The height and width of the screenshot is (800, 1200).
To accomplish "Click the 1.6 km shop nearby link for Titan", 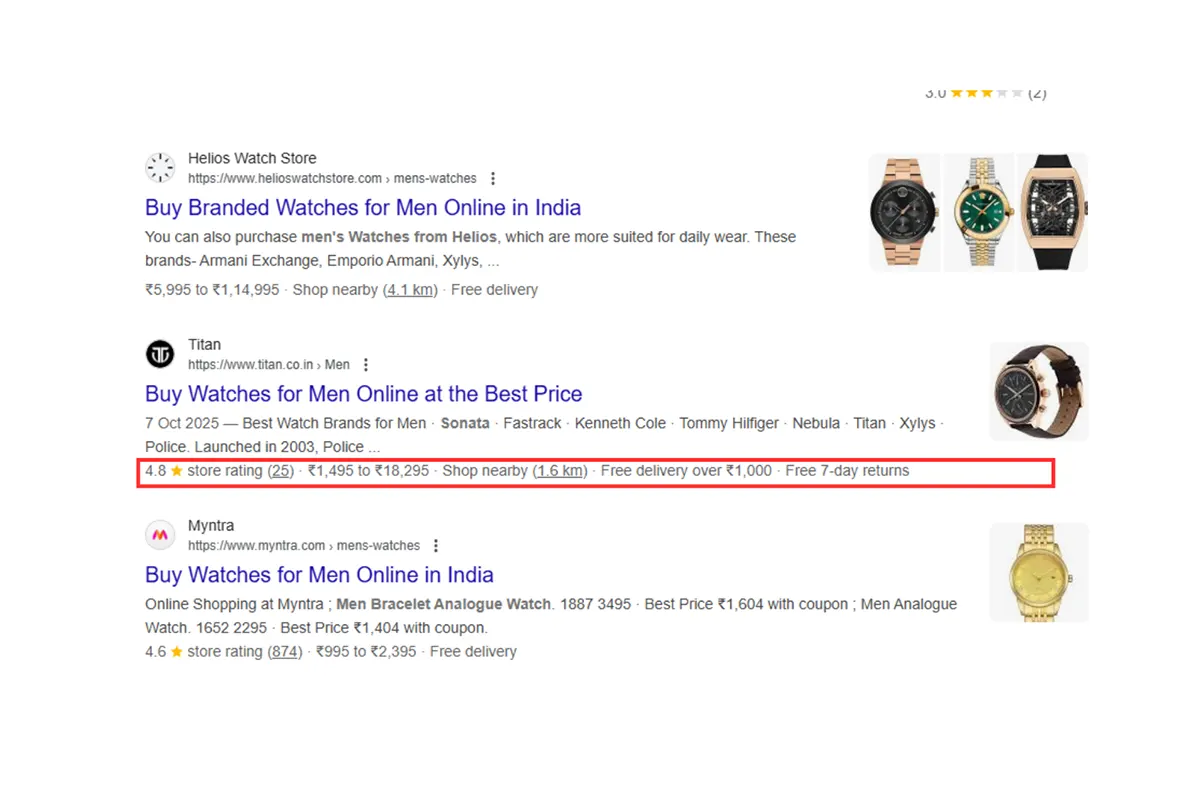I will point(560,471).
